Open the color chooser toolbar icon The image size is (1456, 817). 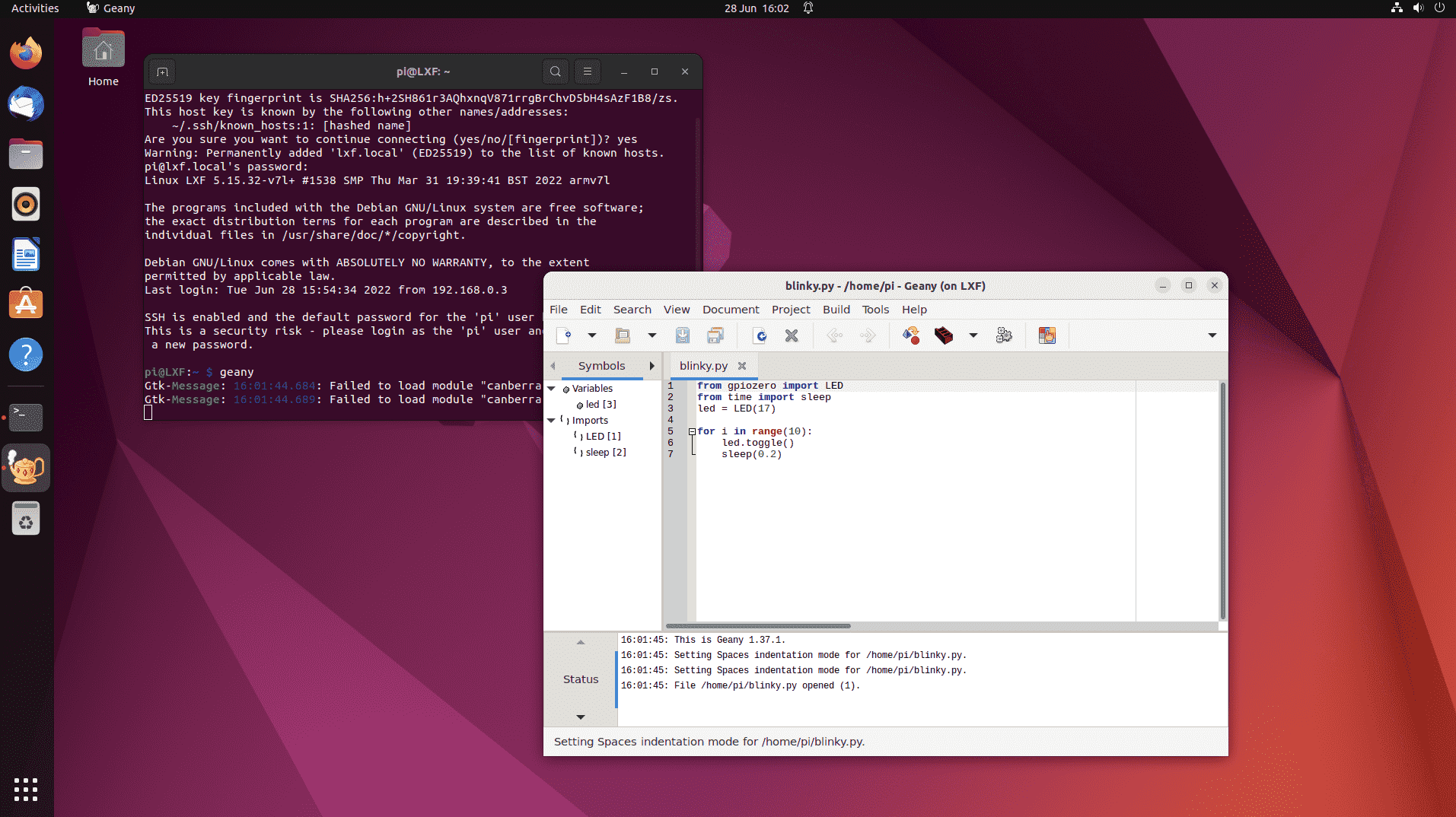coord(1047,335)
